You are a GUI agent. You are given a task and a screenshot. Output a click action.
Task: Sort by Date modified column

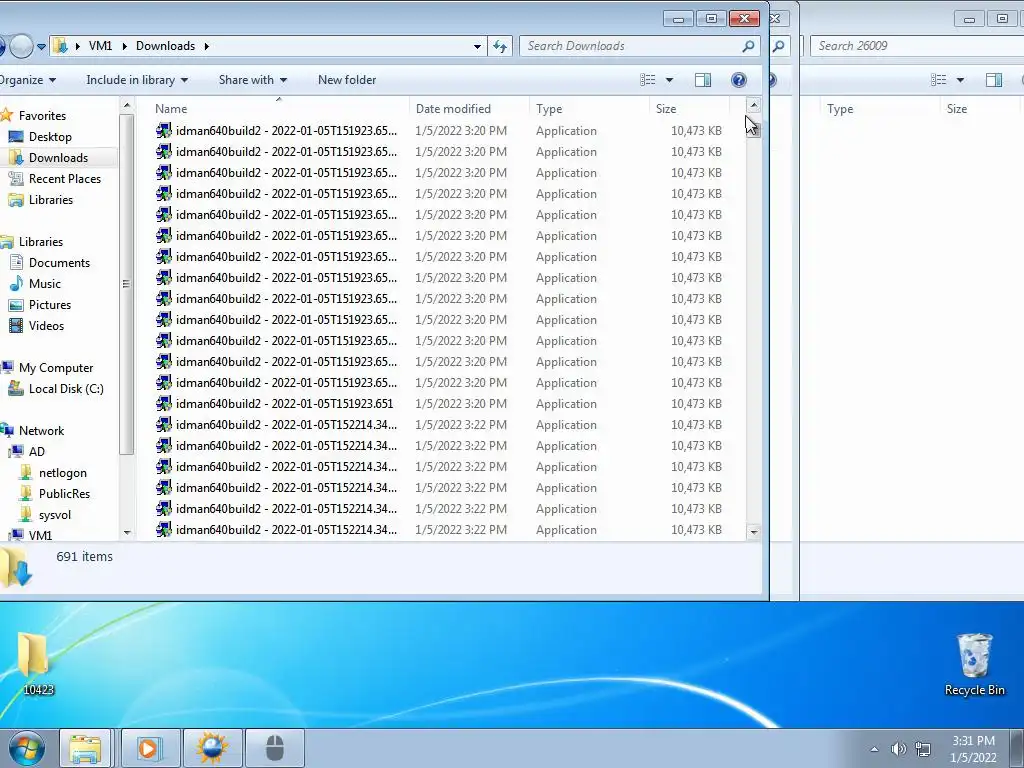click(x=470, y=109)
